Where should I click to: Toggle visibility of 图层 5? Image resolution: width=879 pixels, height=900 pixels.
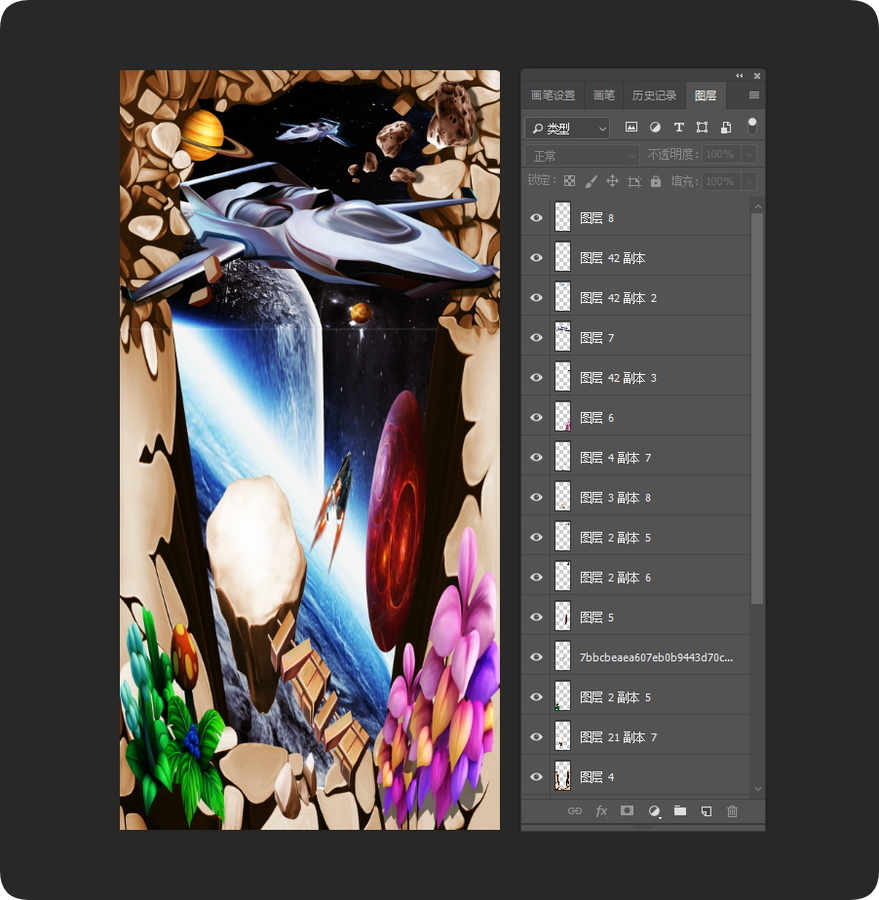(536, 617)
